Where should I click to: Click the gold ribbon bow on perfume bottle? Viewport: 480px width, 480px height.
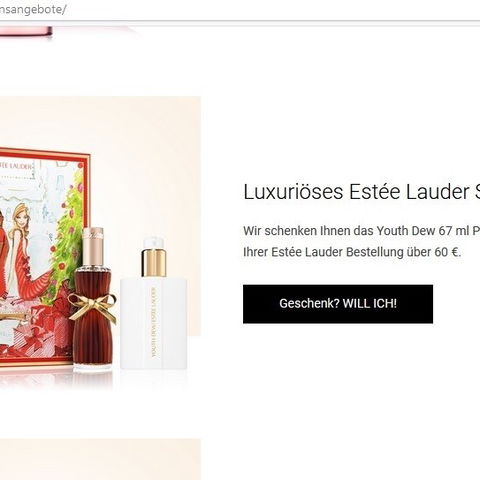tap(93, 307)
